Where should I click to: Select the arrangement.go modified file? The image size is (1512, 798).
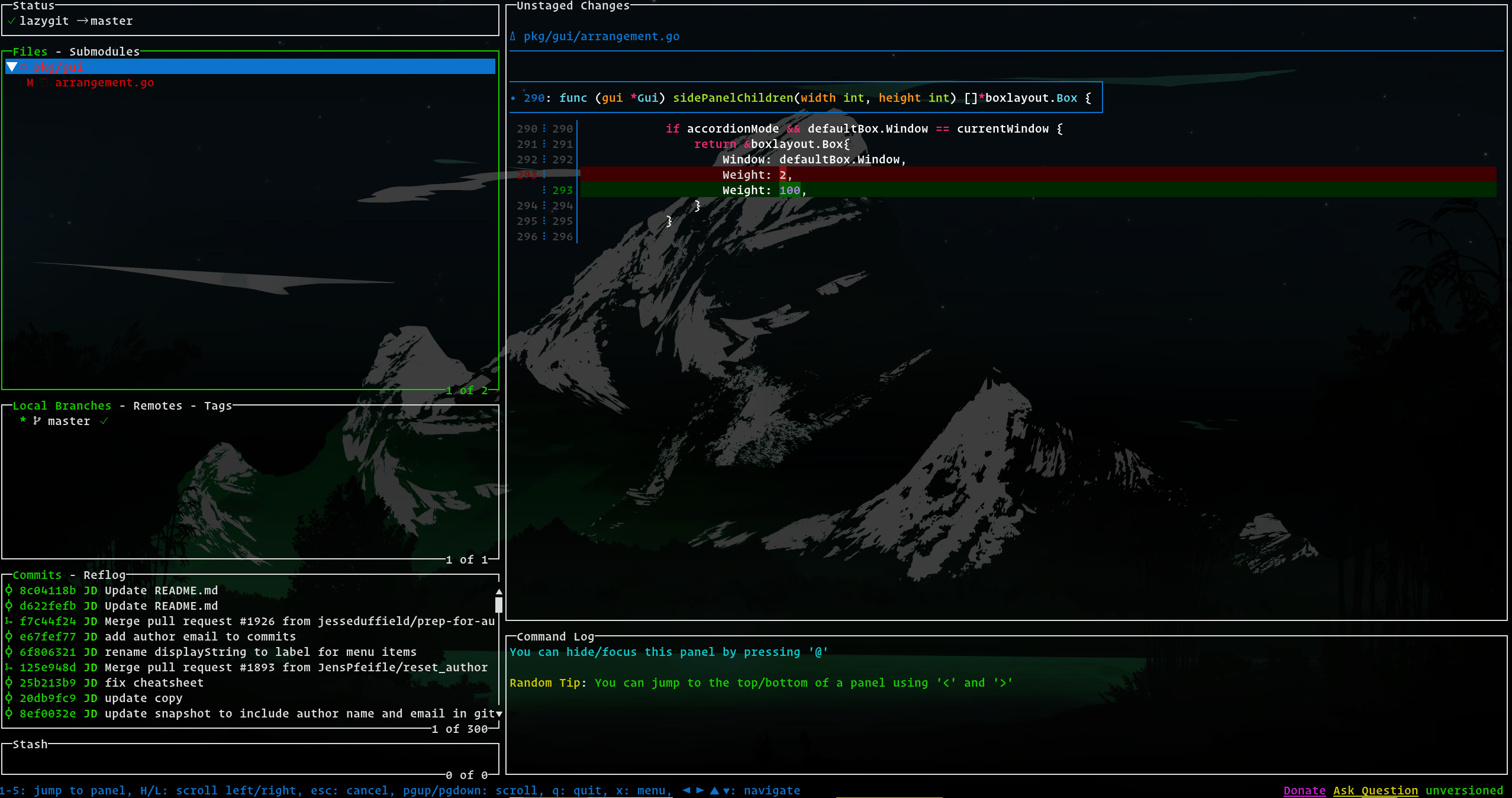[x=104, y=83]
